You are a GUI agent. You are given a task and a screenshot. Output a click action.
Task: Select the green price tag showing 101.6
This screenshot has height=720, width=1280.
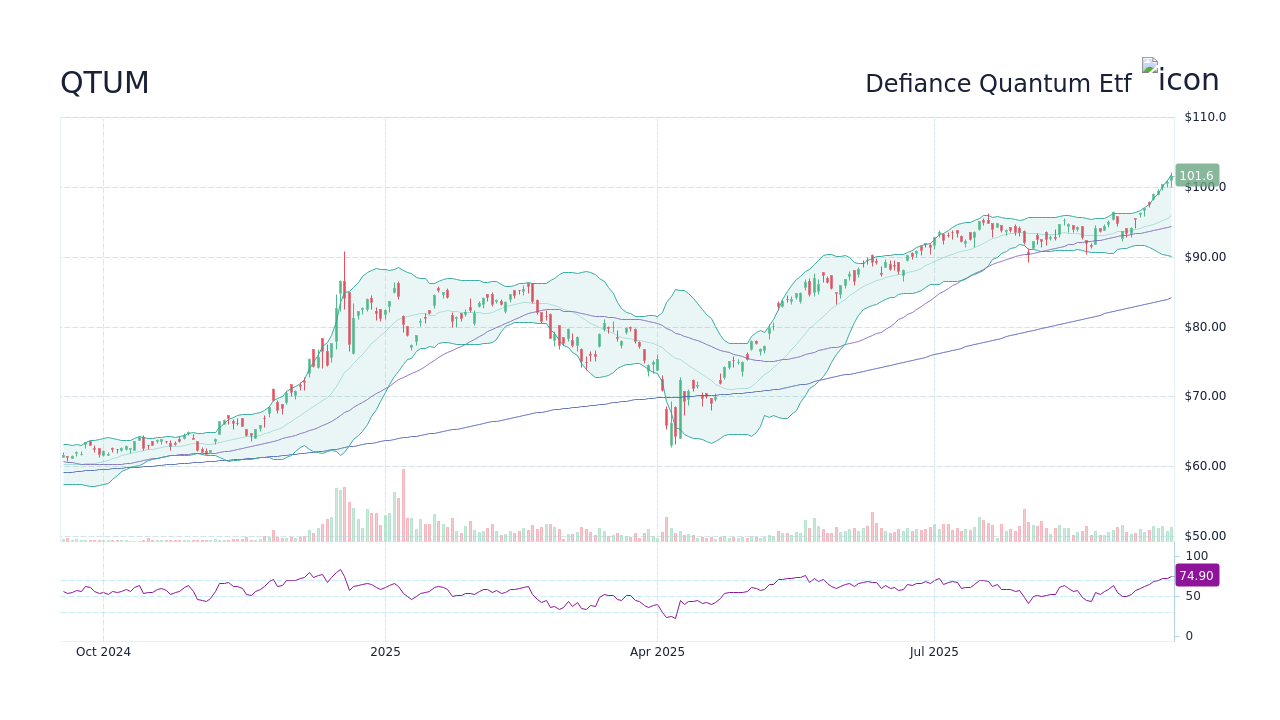1196,175
